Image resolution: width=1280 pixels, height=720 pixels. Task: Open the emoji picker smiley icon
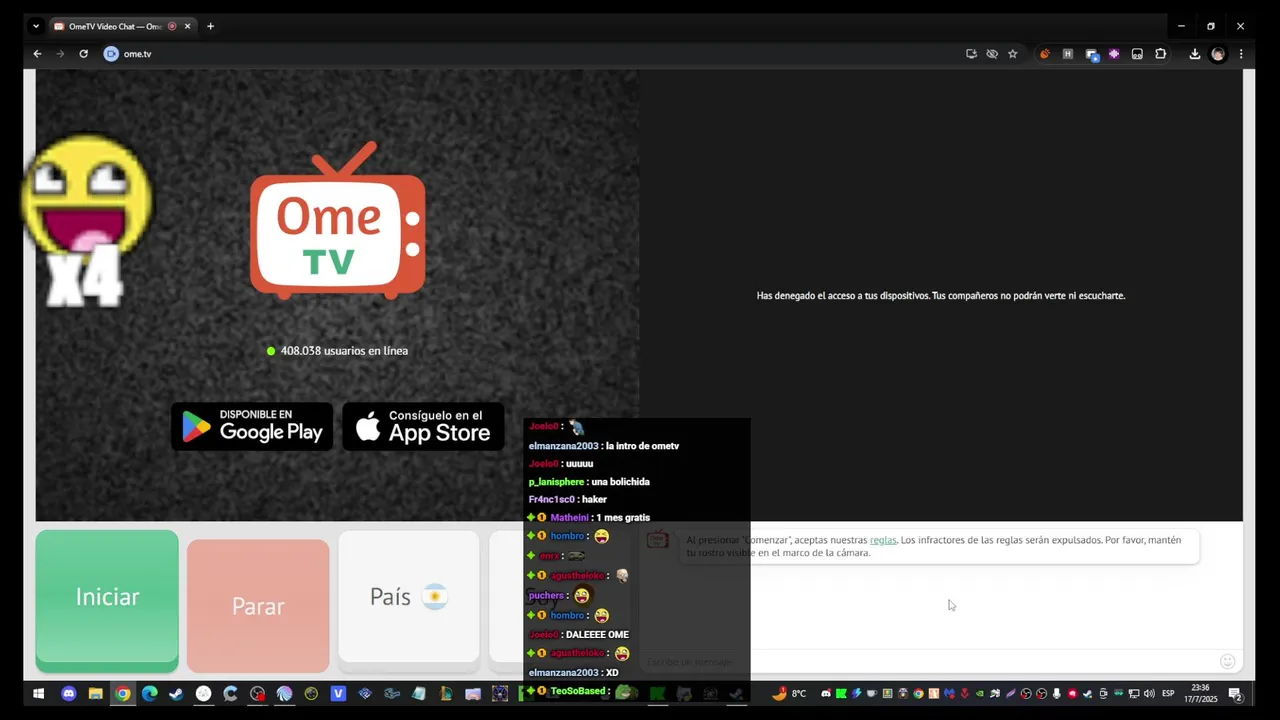click(1227, 661)
